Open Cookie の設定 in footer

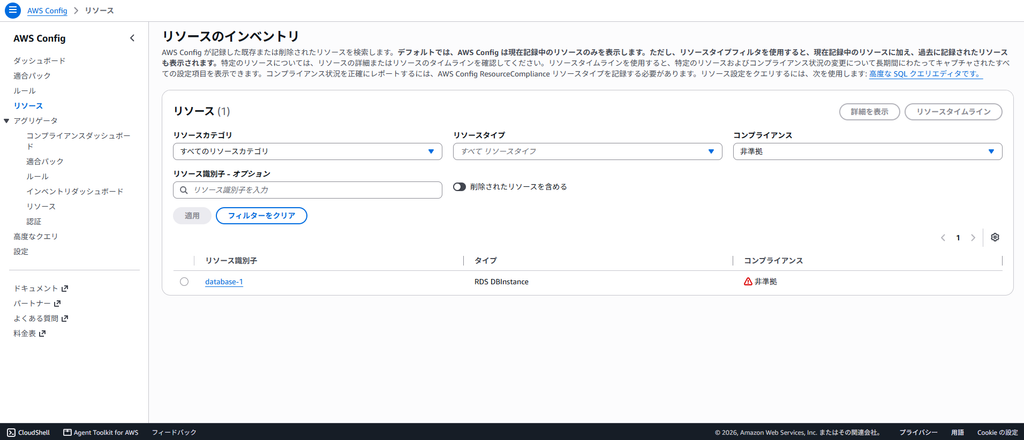click(x=997, y=432)
